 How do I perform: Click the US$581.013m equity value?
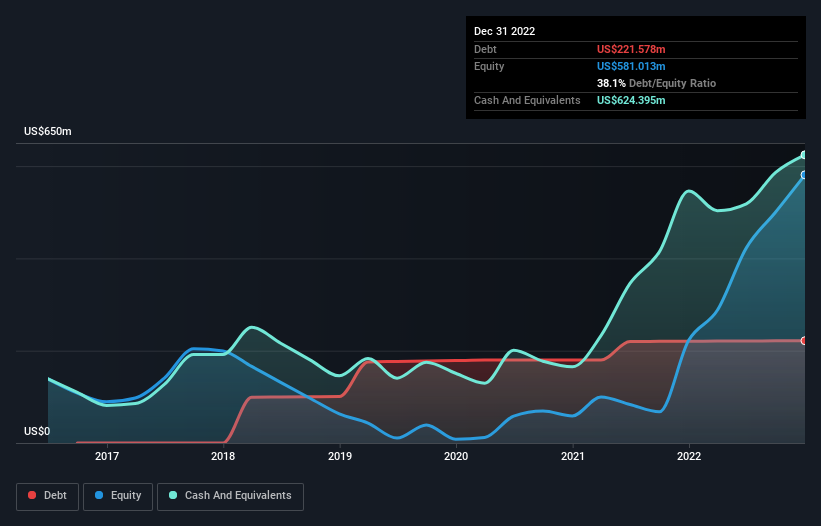(x=631, y=66)
